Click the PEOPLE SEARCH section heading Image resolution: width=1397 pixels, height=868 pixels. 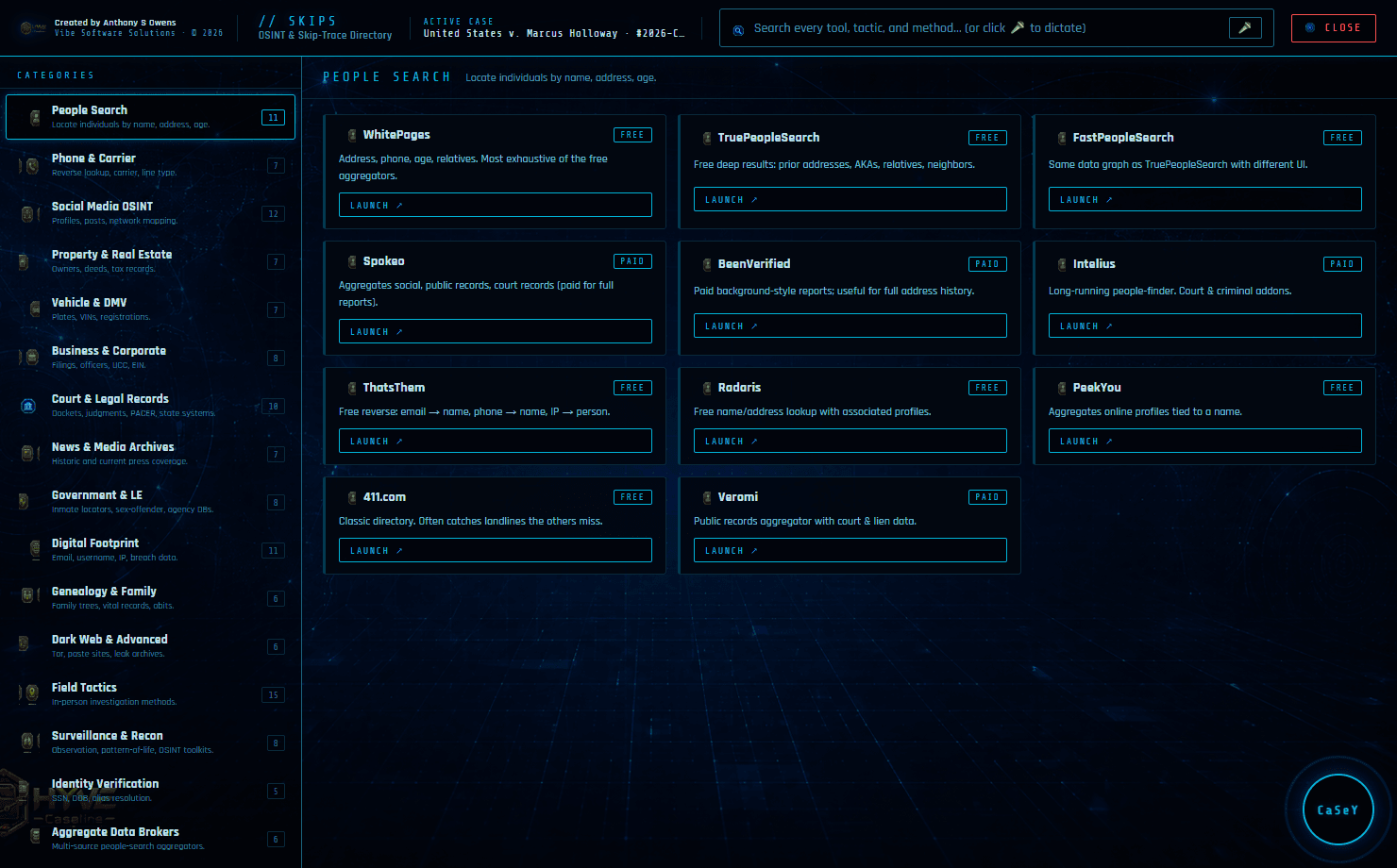click(x=387, y=77)
